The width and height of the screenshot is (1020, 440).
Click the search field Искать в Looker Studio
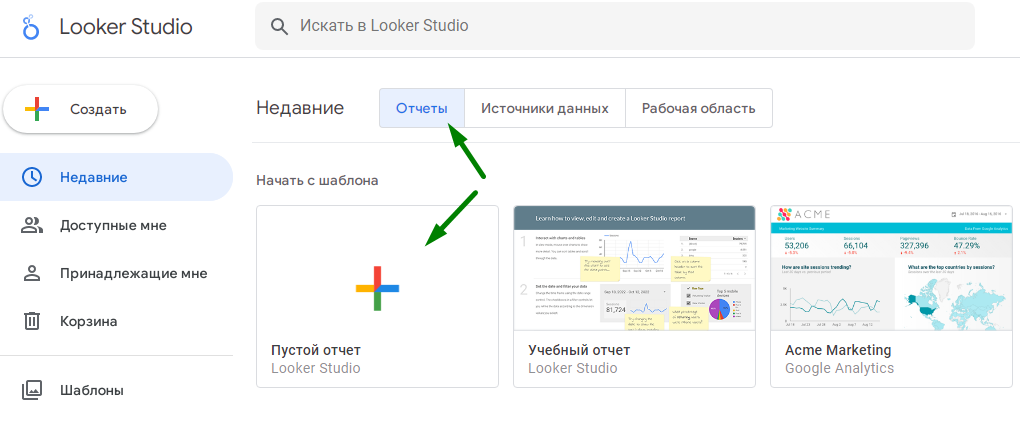tap(615, 26)
